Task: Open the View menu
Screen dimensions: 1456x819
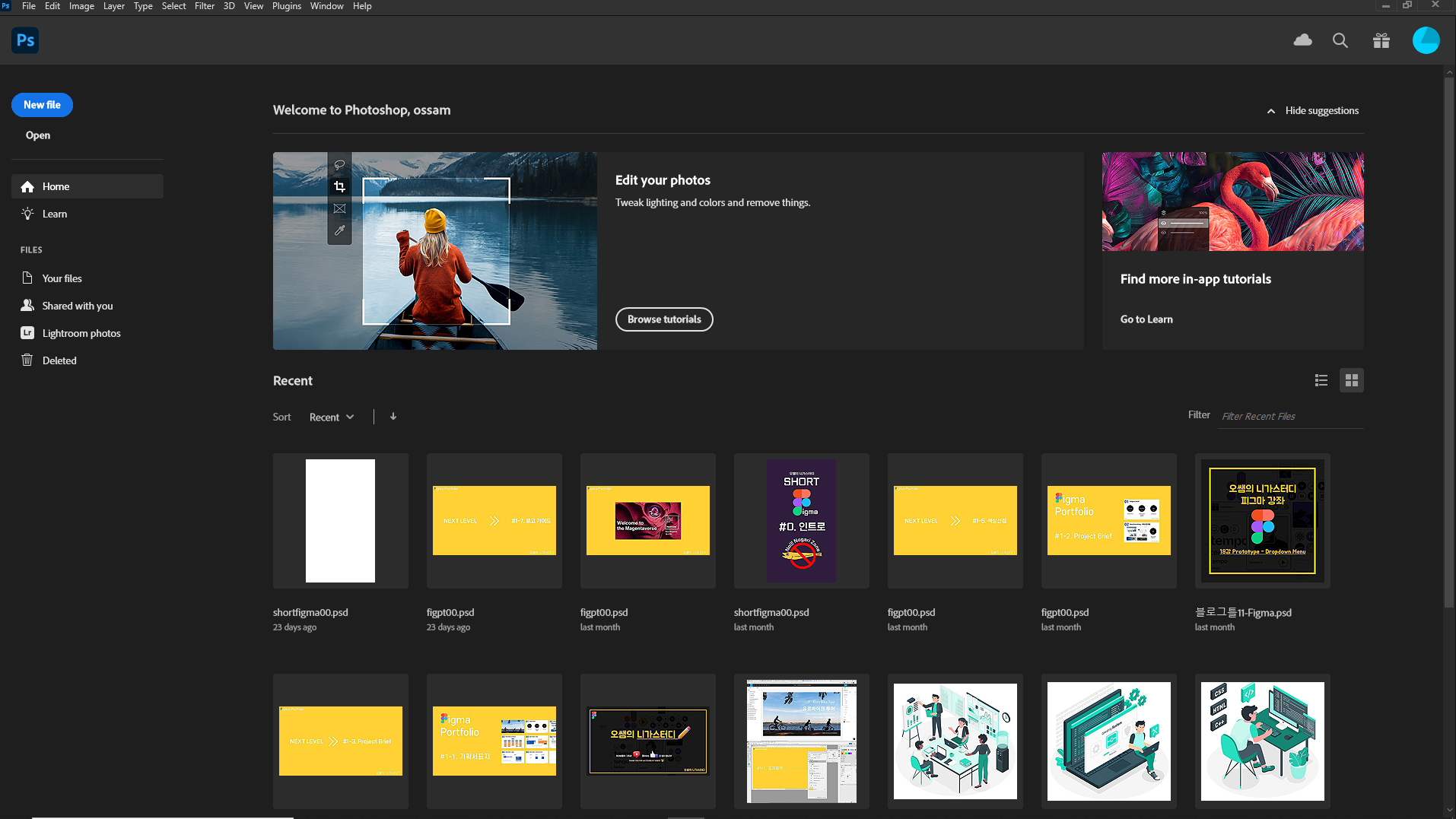Action: [x=253, y=6]
